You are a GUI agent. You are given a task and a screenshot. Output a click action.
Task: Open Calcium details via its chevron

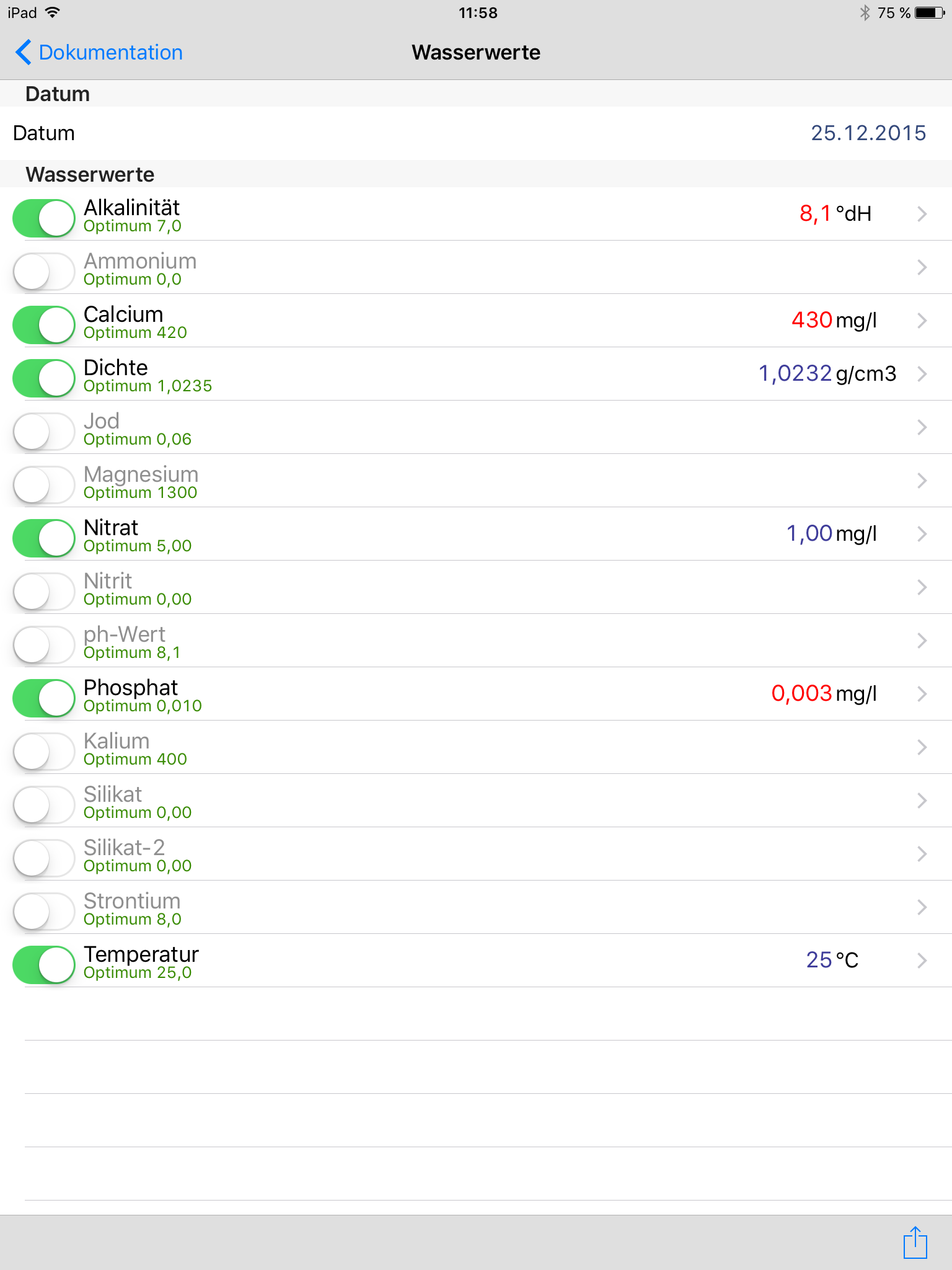click(922, 321)
